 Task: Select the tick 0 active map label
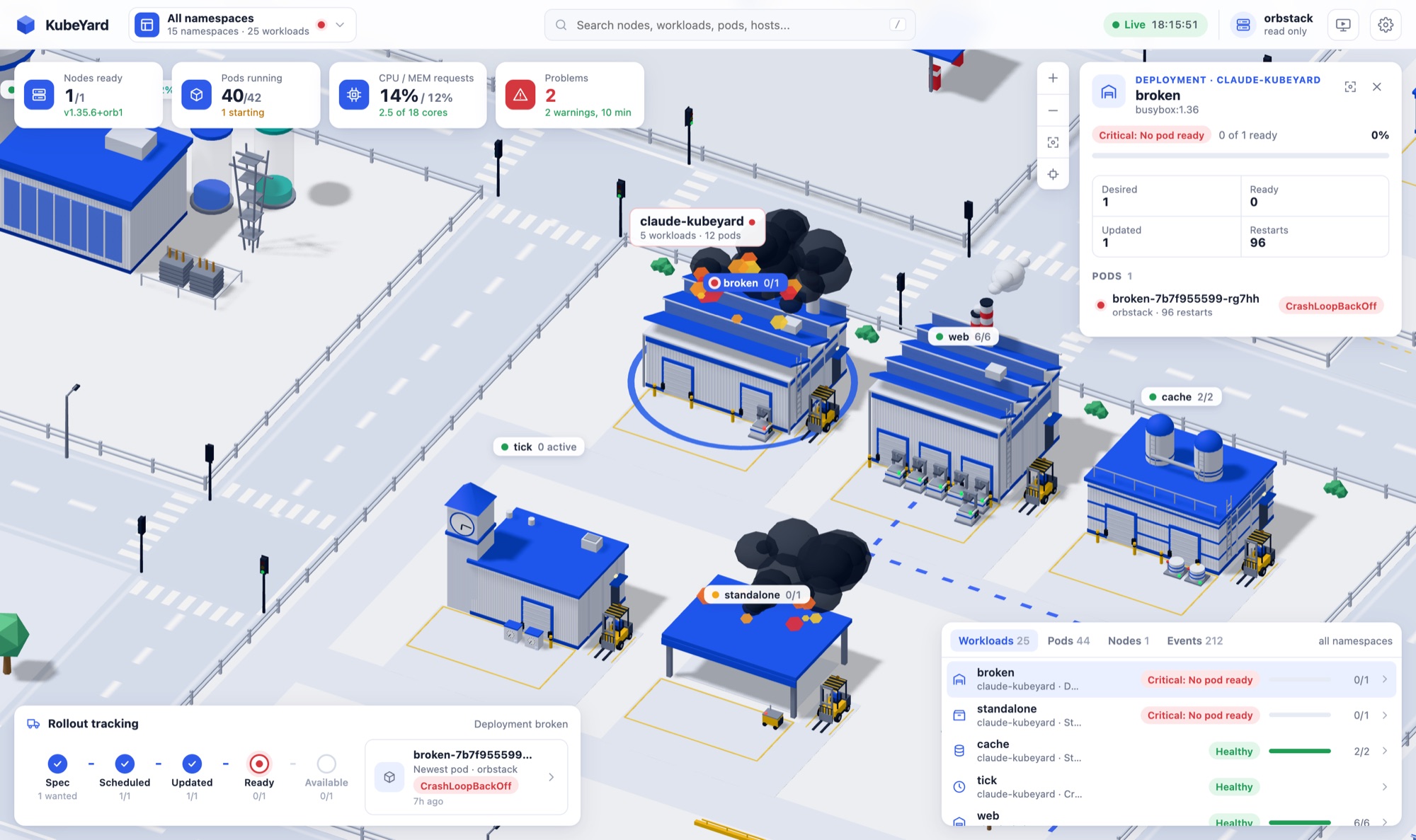click(539, 447)
